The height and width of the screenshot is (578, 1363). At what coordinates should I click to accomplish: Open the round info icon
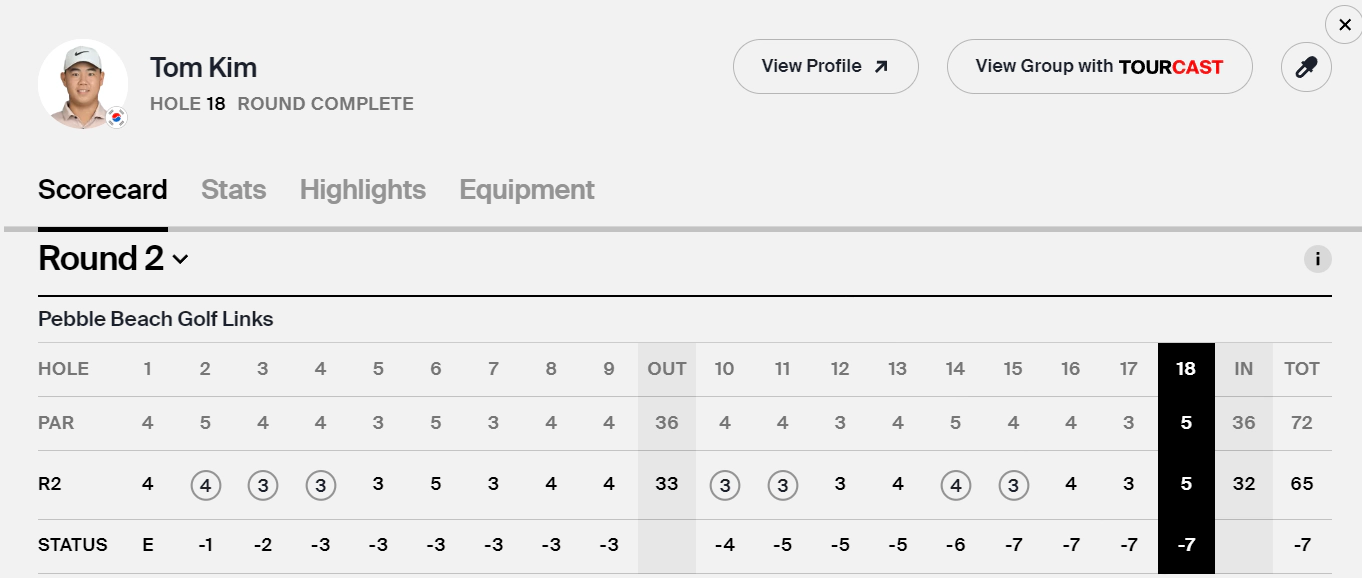[x=1317, y=260]
